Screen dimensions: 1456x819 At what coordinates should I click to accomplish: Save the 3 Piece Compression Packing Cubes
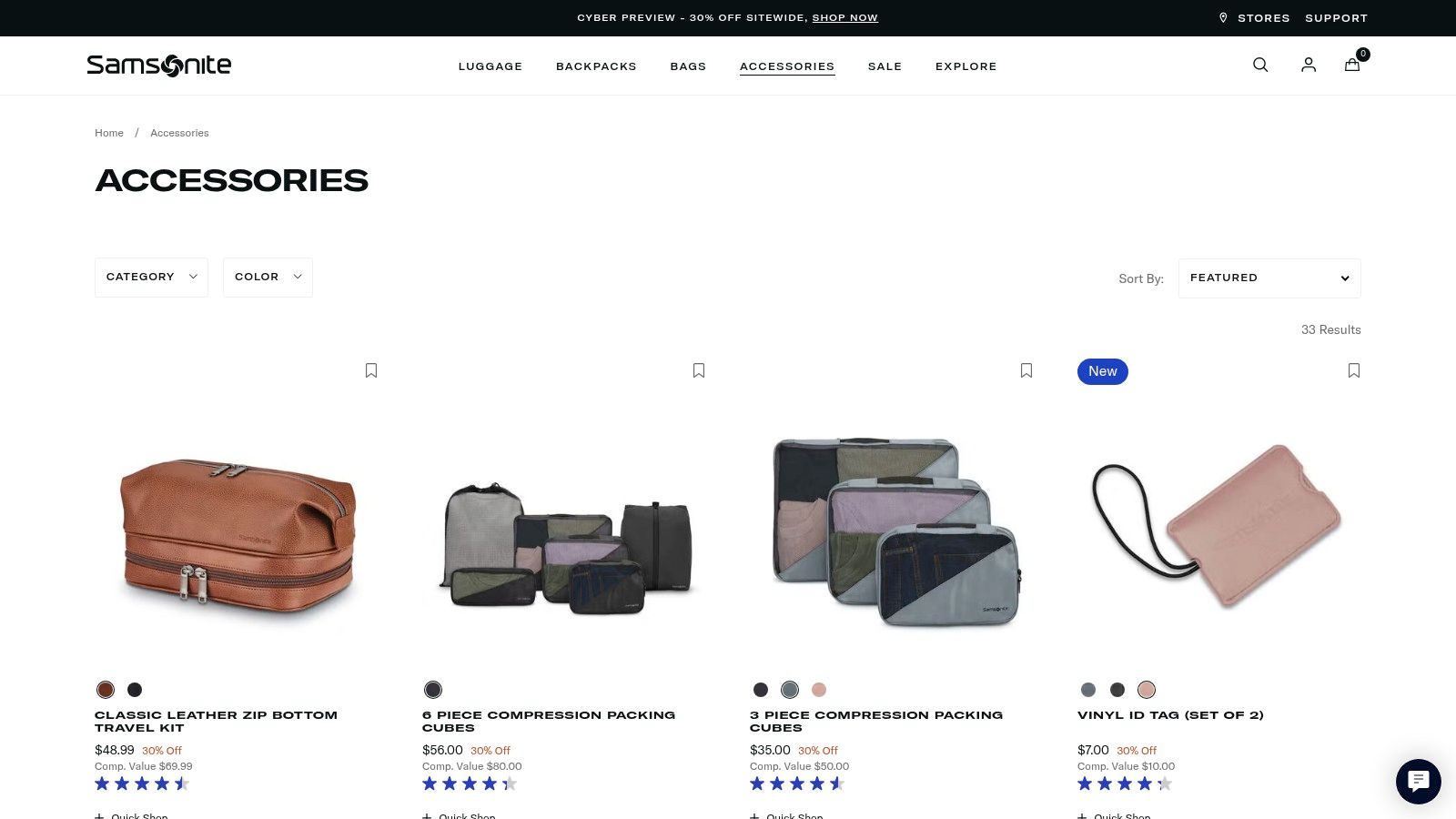(x=1026, y=370)
